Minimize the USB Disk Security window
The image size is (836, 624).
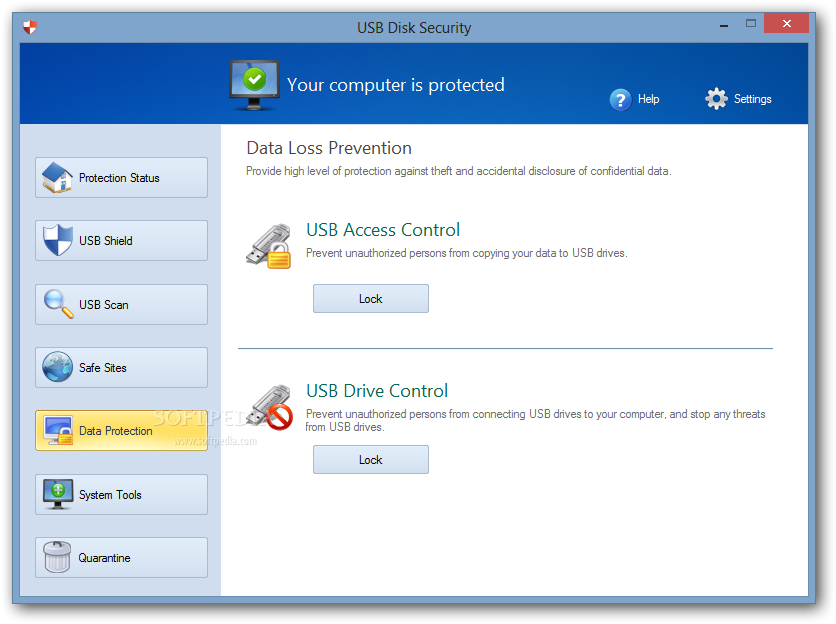[x=724, y=25]
